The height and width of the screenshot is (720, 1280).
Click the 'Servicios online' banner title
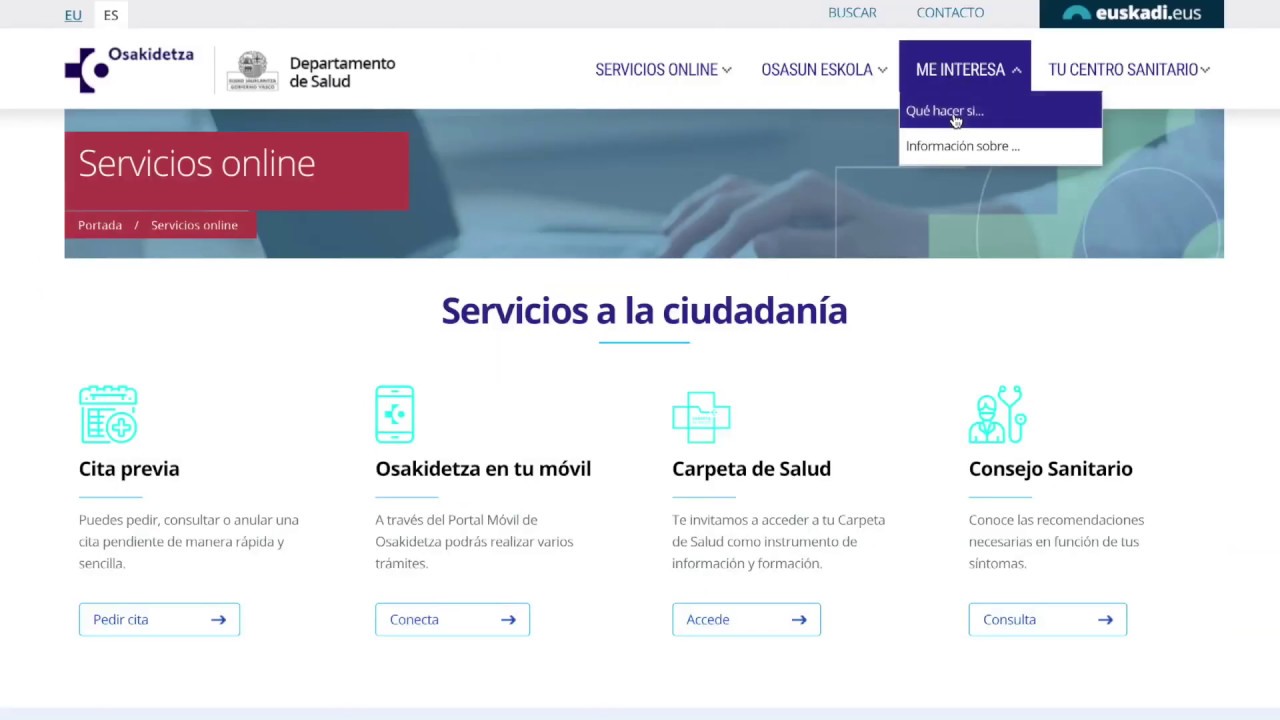click(x=196, y=163)
